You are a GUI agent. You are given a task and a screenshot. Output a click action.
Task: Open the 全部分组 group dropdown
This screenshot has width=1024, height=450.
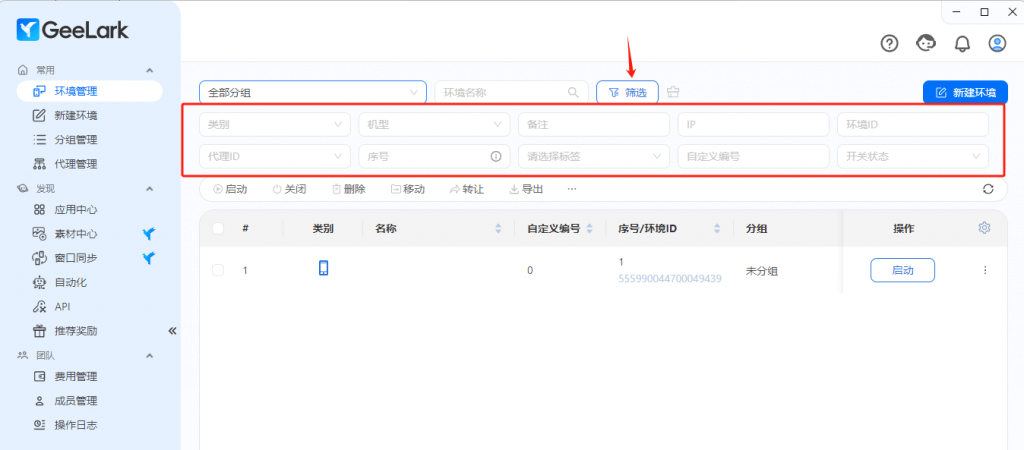click(x=312, y=92)
